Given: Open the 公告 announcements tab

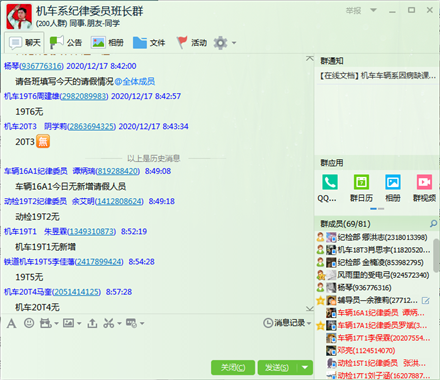Looking at the screenshot, I should click(x=66, y=43).
